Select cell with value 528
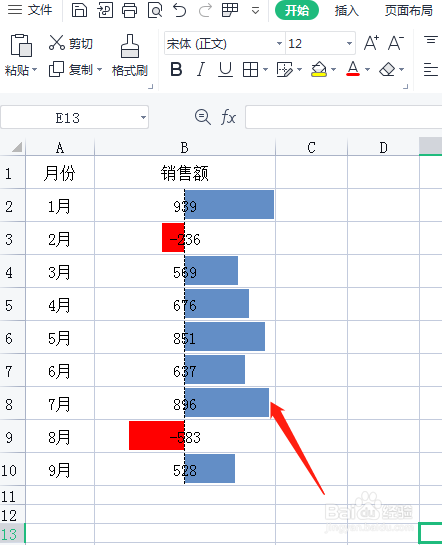The width and height of the screenshot is (442, 545). 185,470
